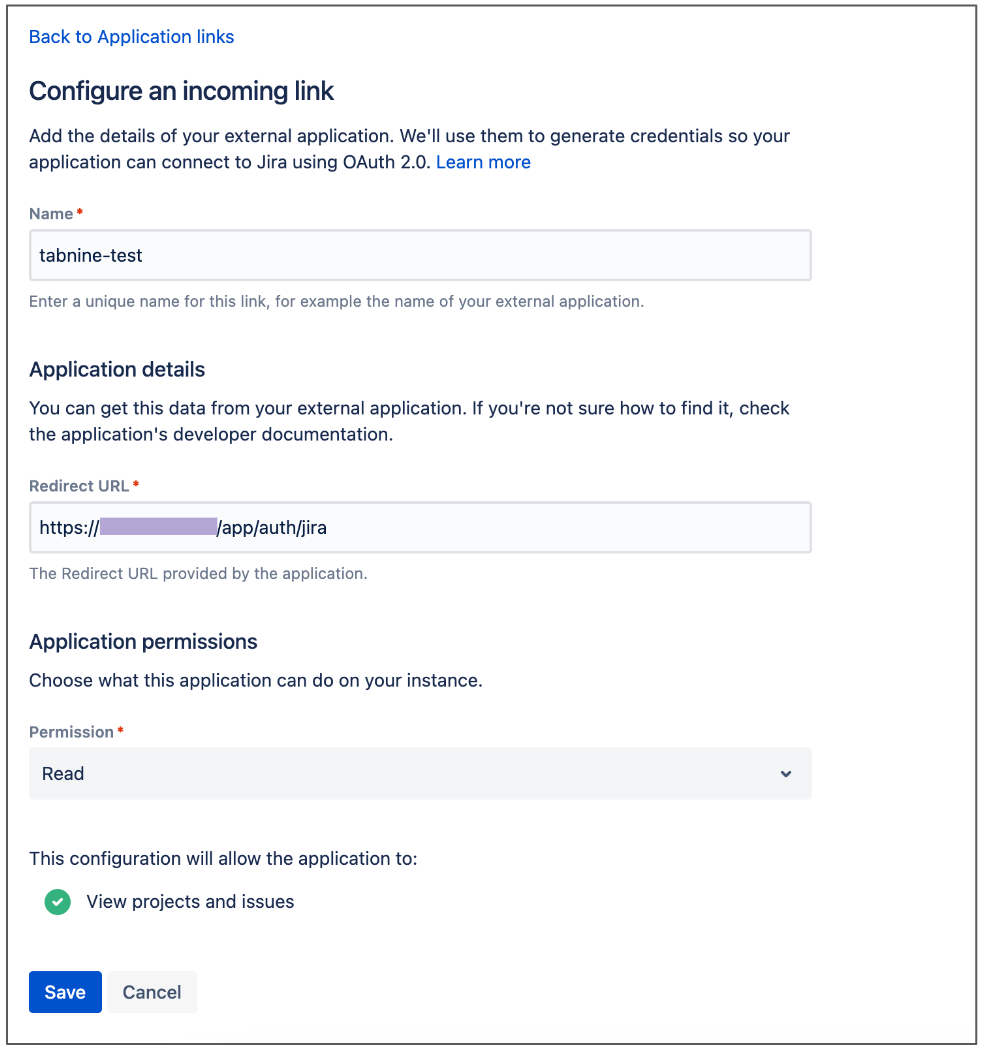Save the incoming link configuration
Viewport: 984px width, 1051px height.
tap(65, 992)
